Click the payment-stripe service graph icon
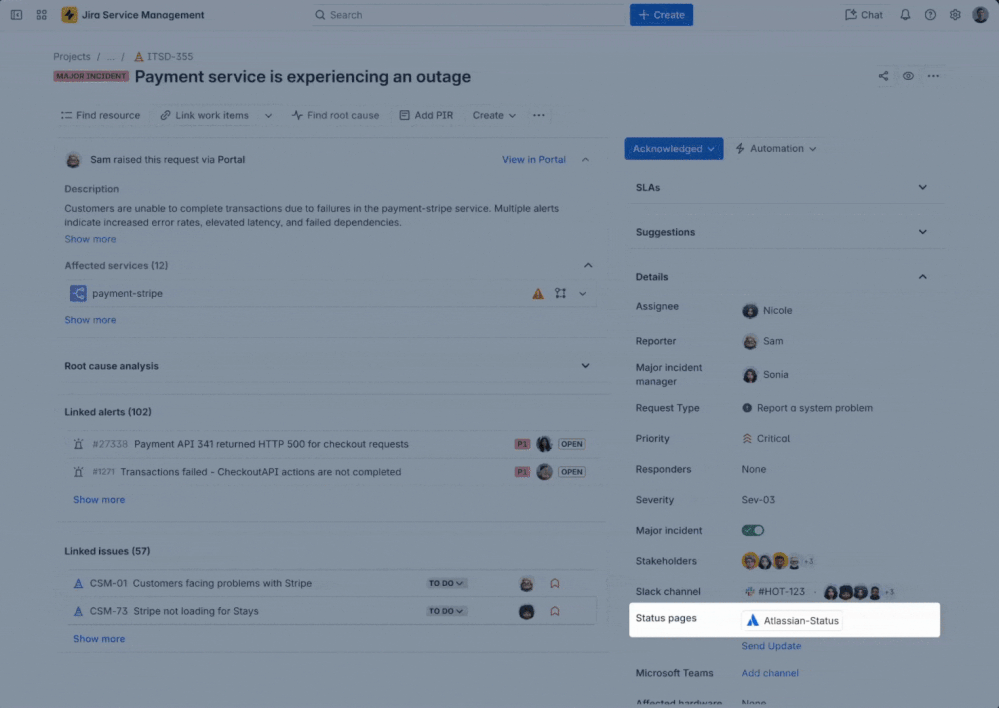Viewport: 999px width, 708px height. click(560, 294)
